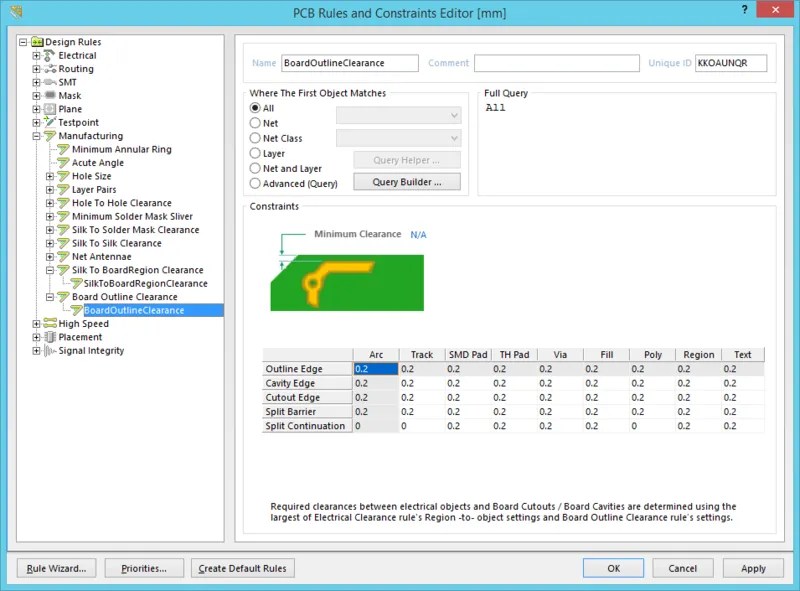Click the Testpoint rule category icon
The height and width of the screenshot is (591, 800).
[x=49, y=122]
